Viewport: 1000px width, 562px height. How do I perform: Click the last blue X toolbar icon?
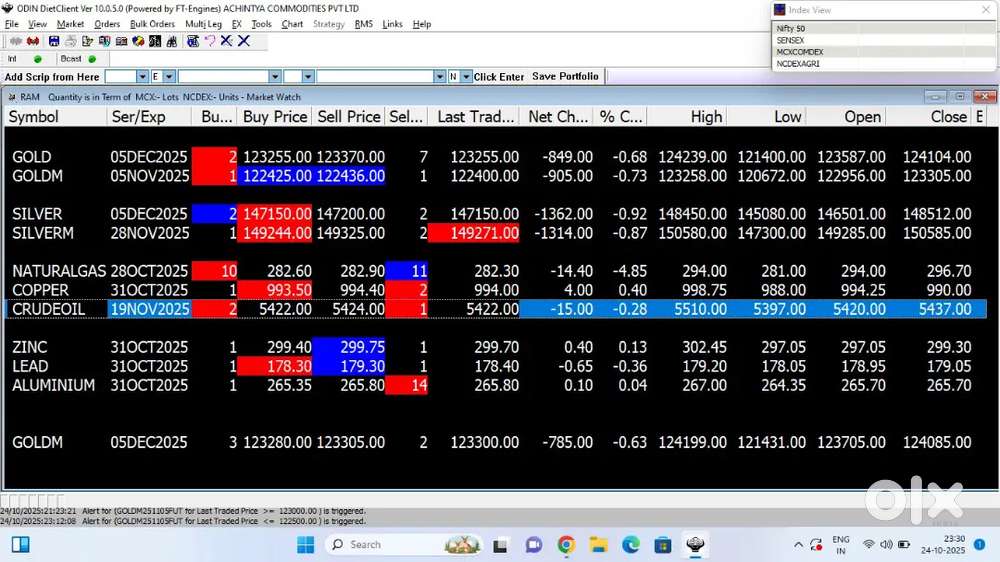coord(244,41)
